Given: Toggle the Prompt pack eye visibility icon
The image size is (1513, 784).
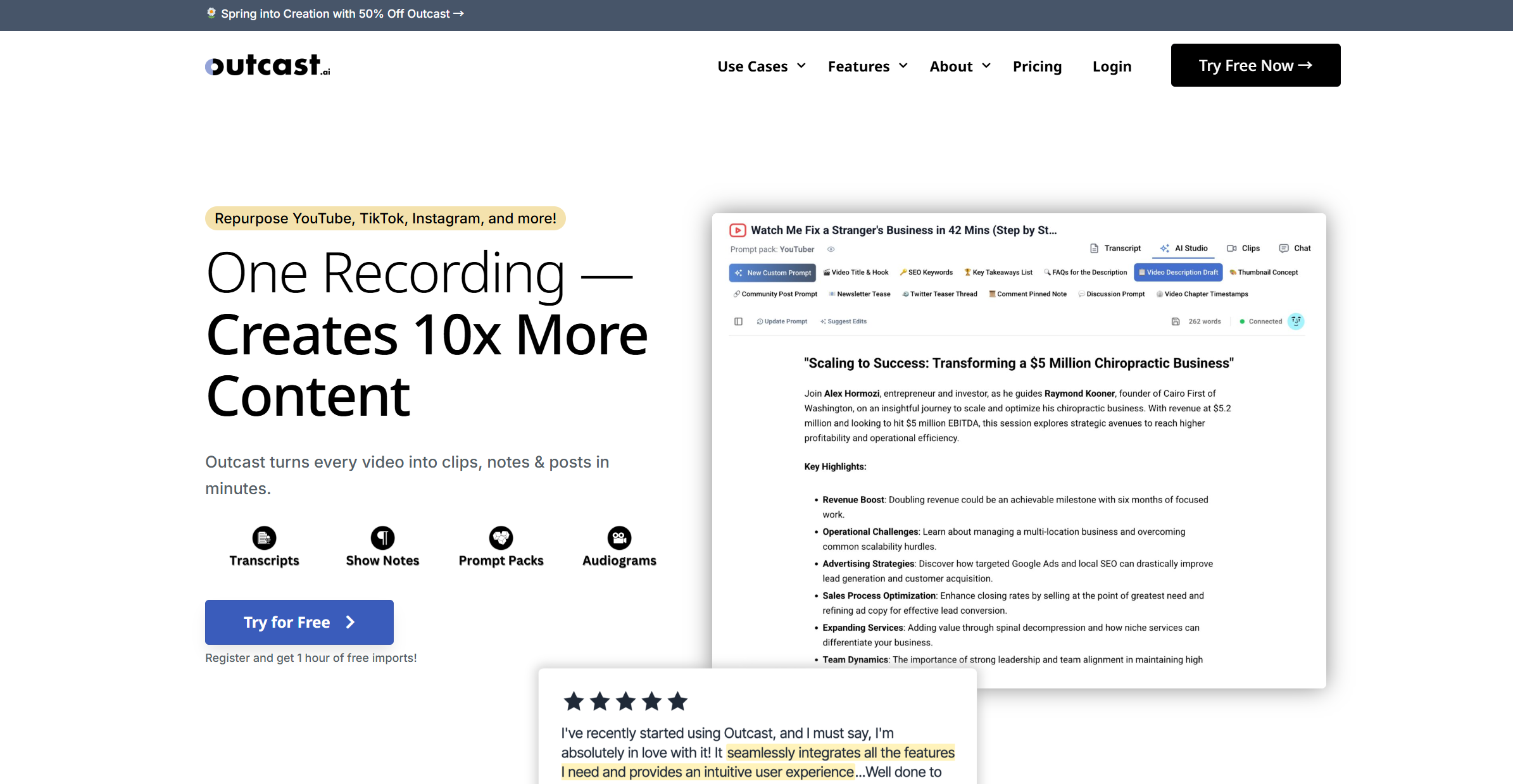Looking at the screenshot, I should click(831, 249).
